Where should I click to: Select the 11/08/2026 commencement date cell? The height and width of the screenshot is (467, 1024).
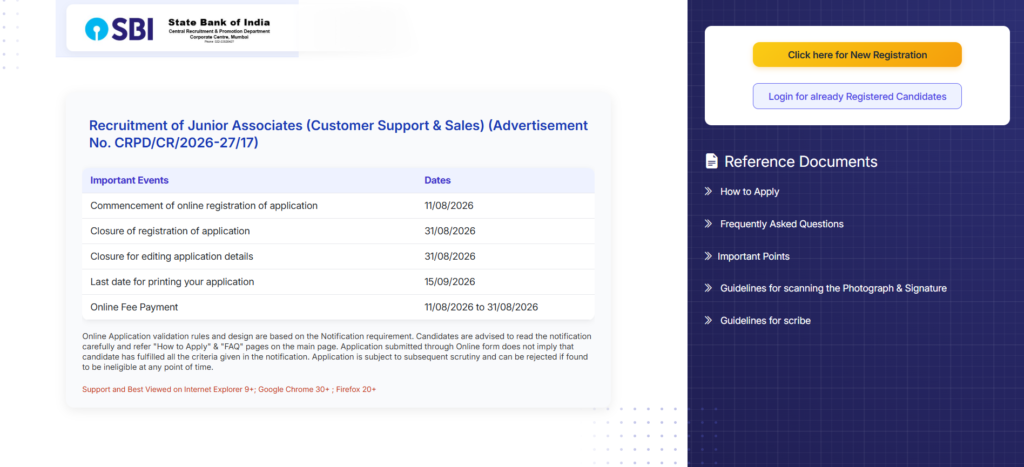coord(449,206)
